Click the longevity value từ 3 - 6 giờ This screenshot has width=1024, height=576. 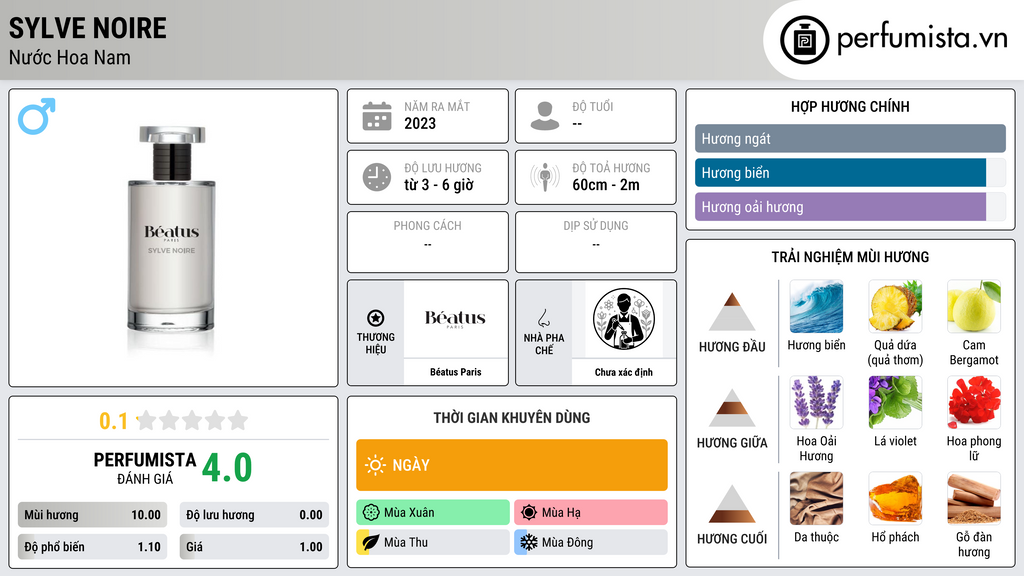pyautogui.click(x=439, y=185)
